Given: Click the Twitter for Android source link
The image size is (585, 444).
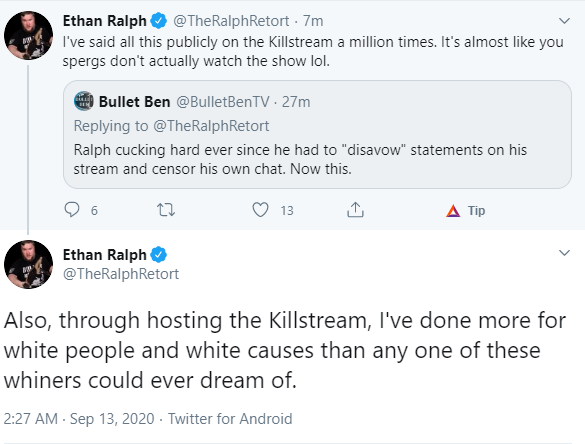Looking at the screenshot, I should tap(230, 419).
